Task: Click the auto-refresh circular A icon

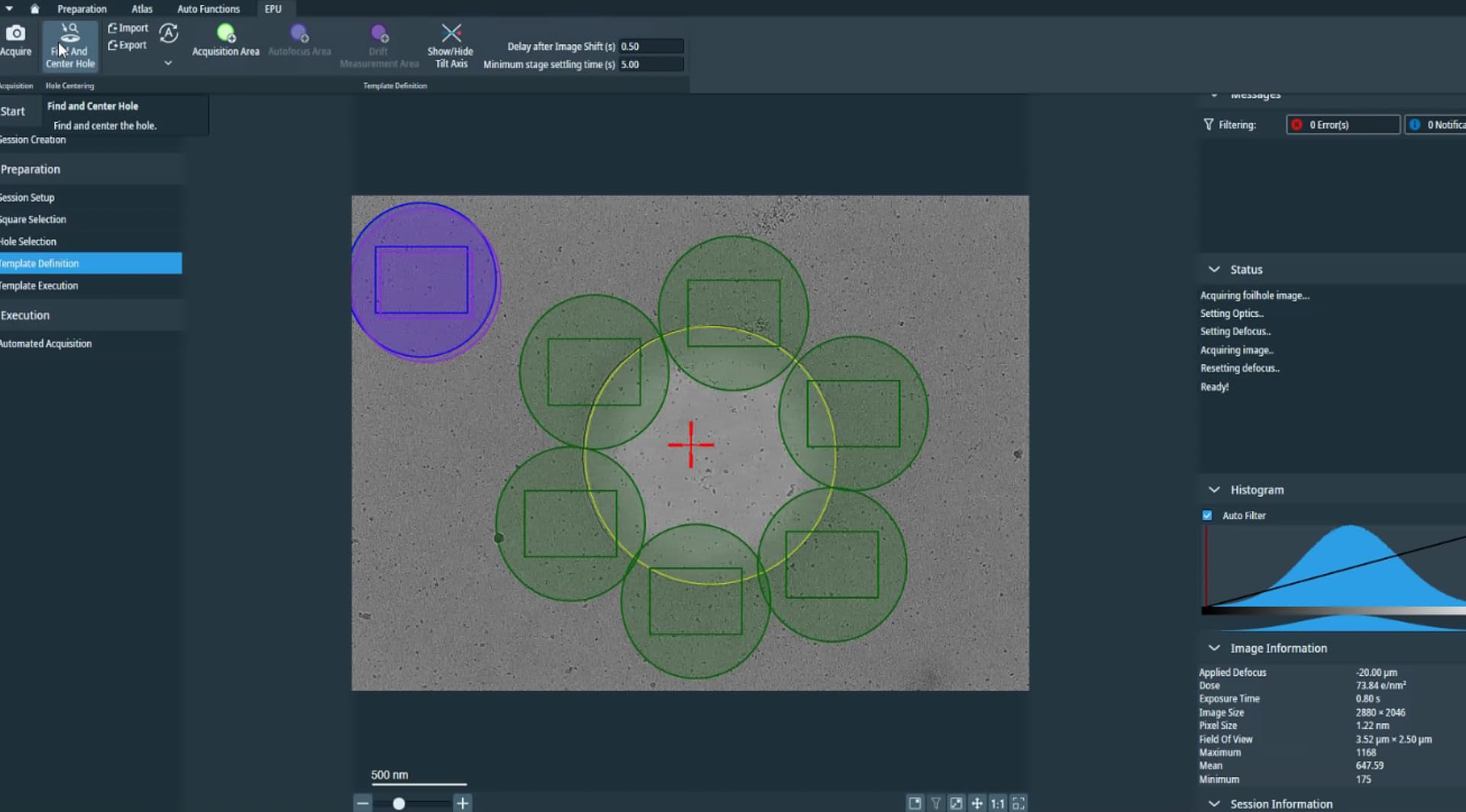Action: point(169,34)
